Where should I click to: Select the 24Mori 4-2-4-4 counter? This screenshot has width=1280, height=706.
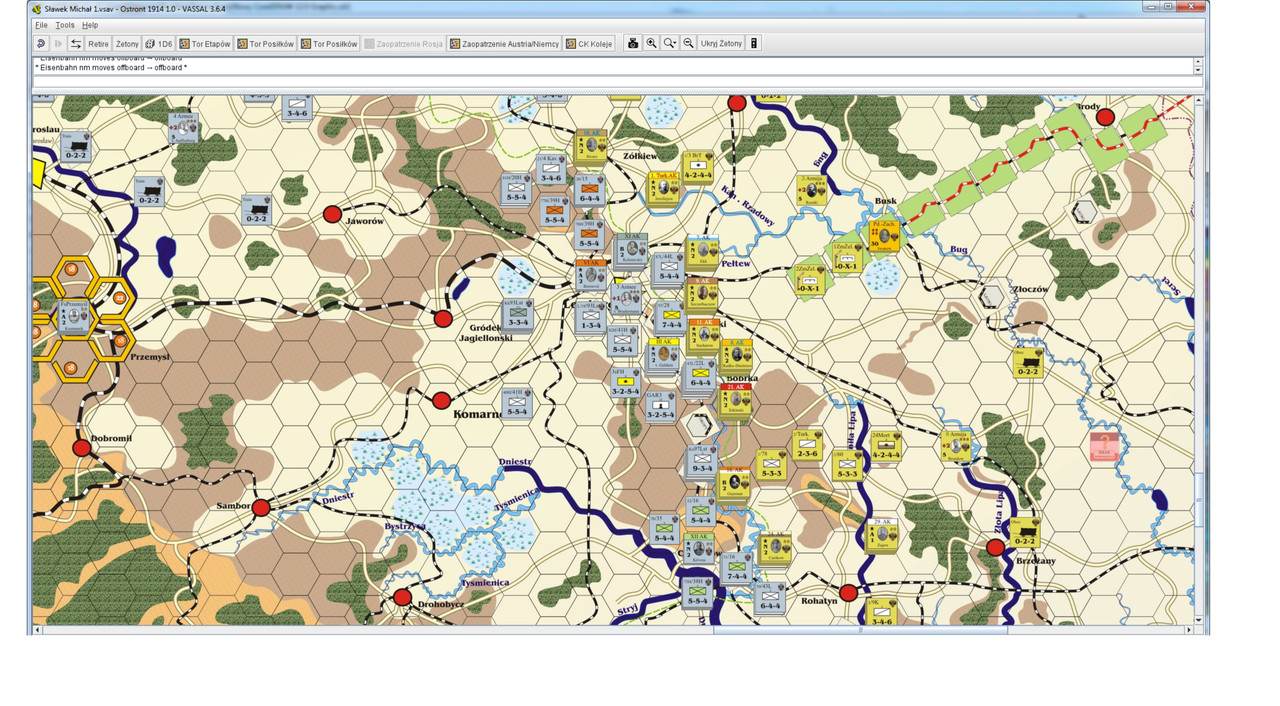886,446
